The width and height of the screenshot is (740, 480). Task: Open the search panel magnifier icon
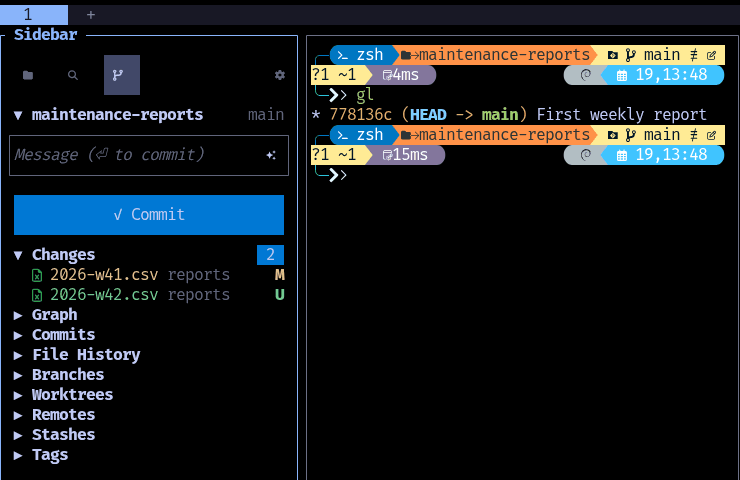pos(73,75)
